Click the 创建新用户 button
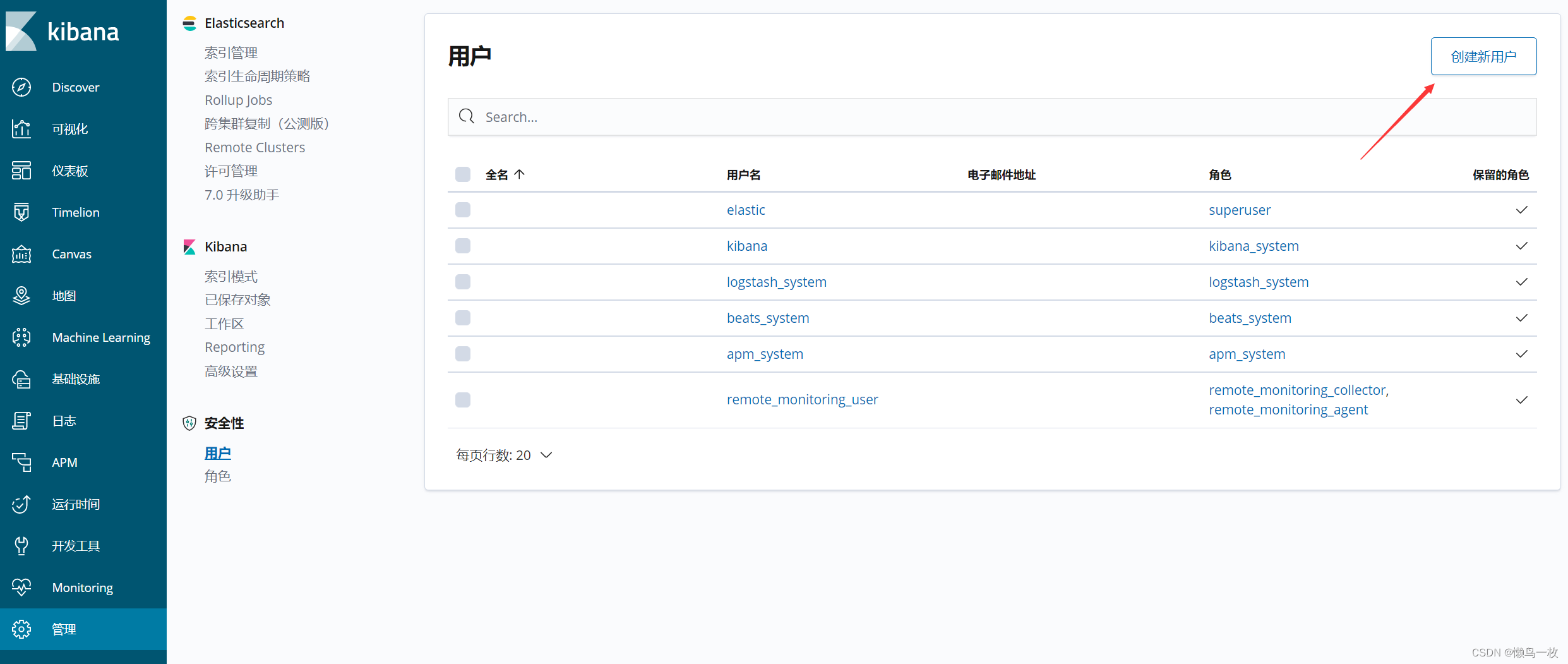Screen dimensions: 1568x664 1483,56
